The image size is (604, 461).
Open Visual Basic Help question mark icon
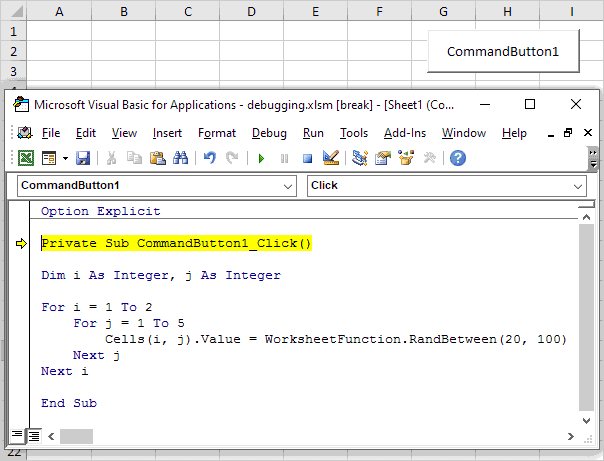coord(458,158)
